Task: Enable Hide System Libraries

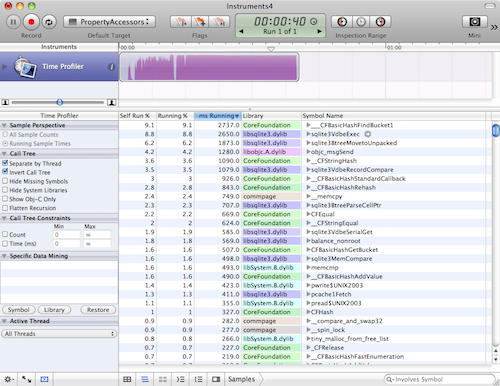Action: [x=5, y=190]
